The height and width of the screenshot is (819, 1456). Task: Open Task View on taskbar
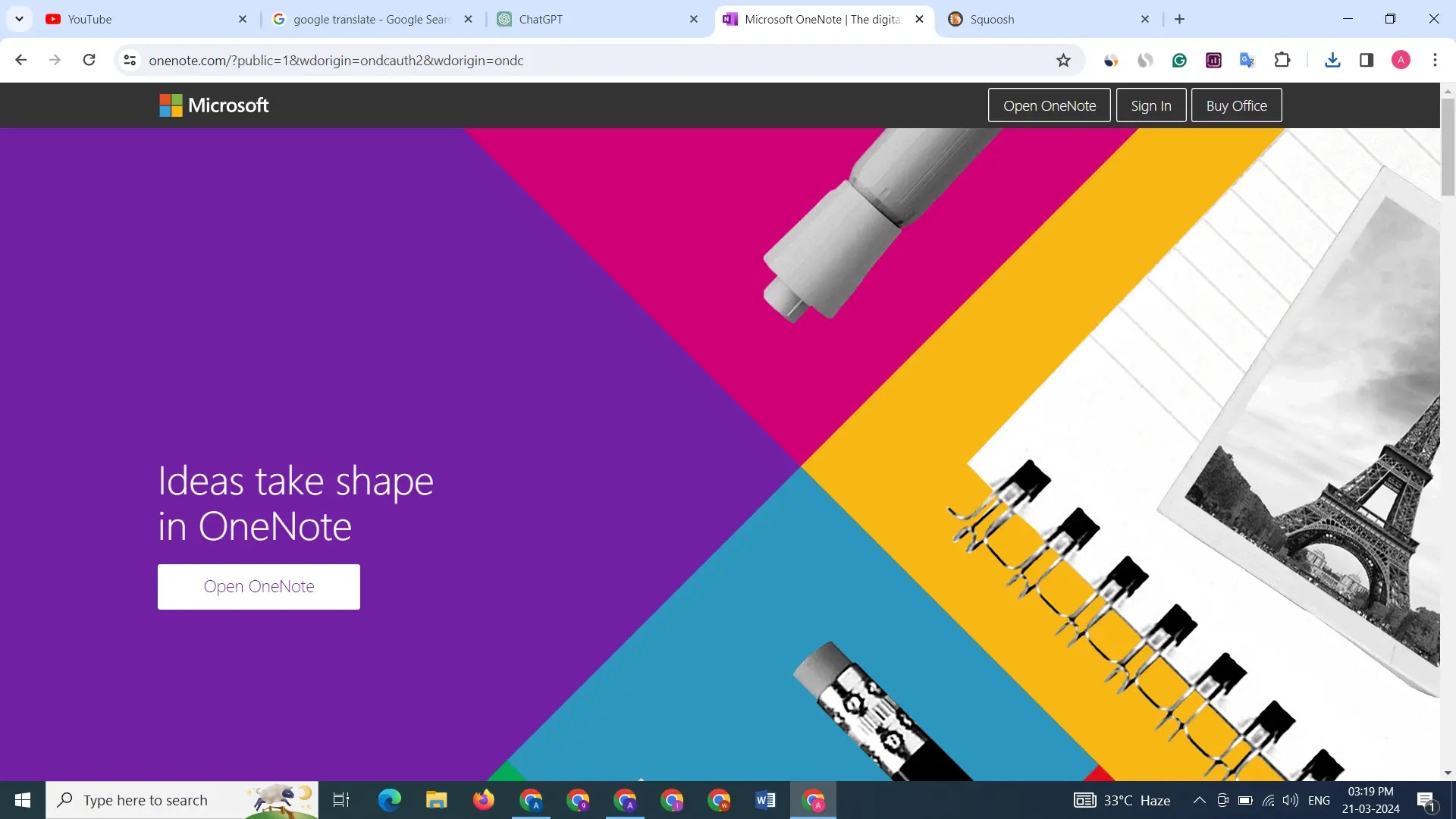(341, 800)
